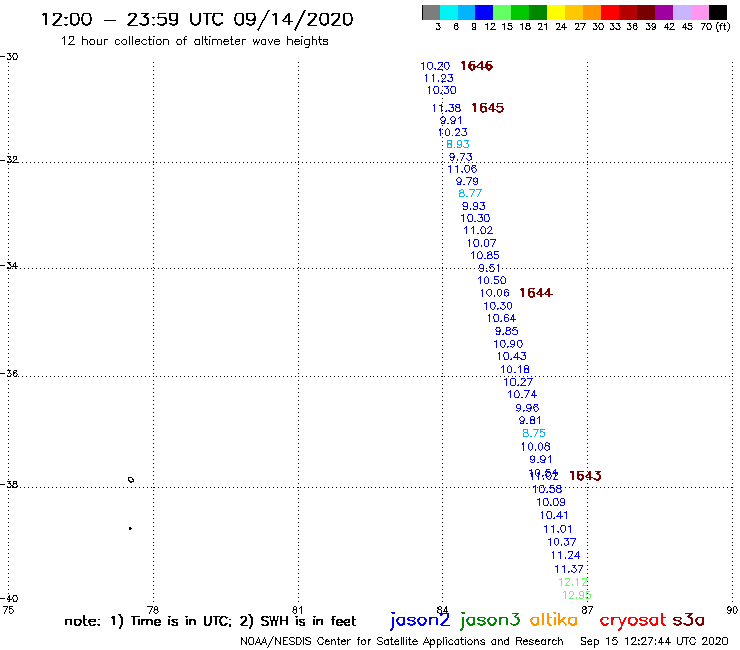Select the 9.73 wave height reading
Viewport: 740px width, 650px height.
461,157
